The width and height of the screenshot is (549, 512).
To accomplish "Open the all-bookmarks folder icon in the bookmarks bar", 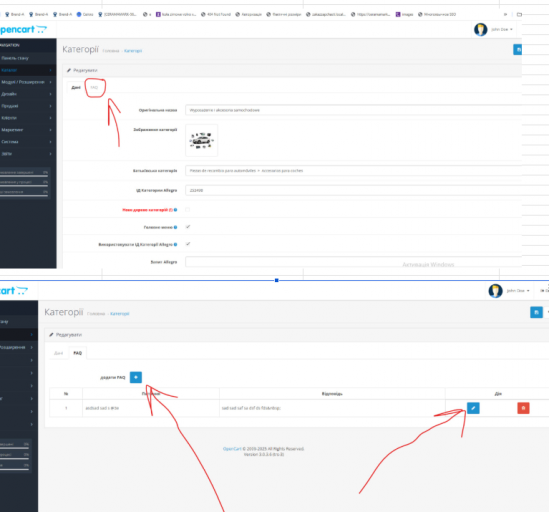I will point(520,14).
